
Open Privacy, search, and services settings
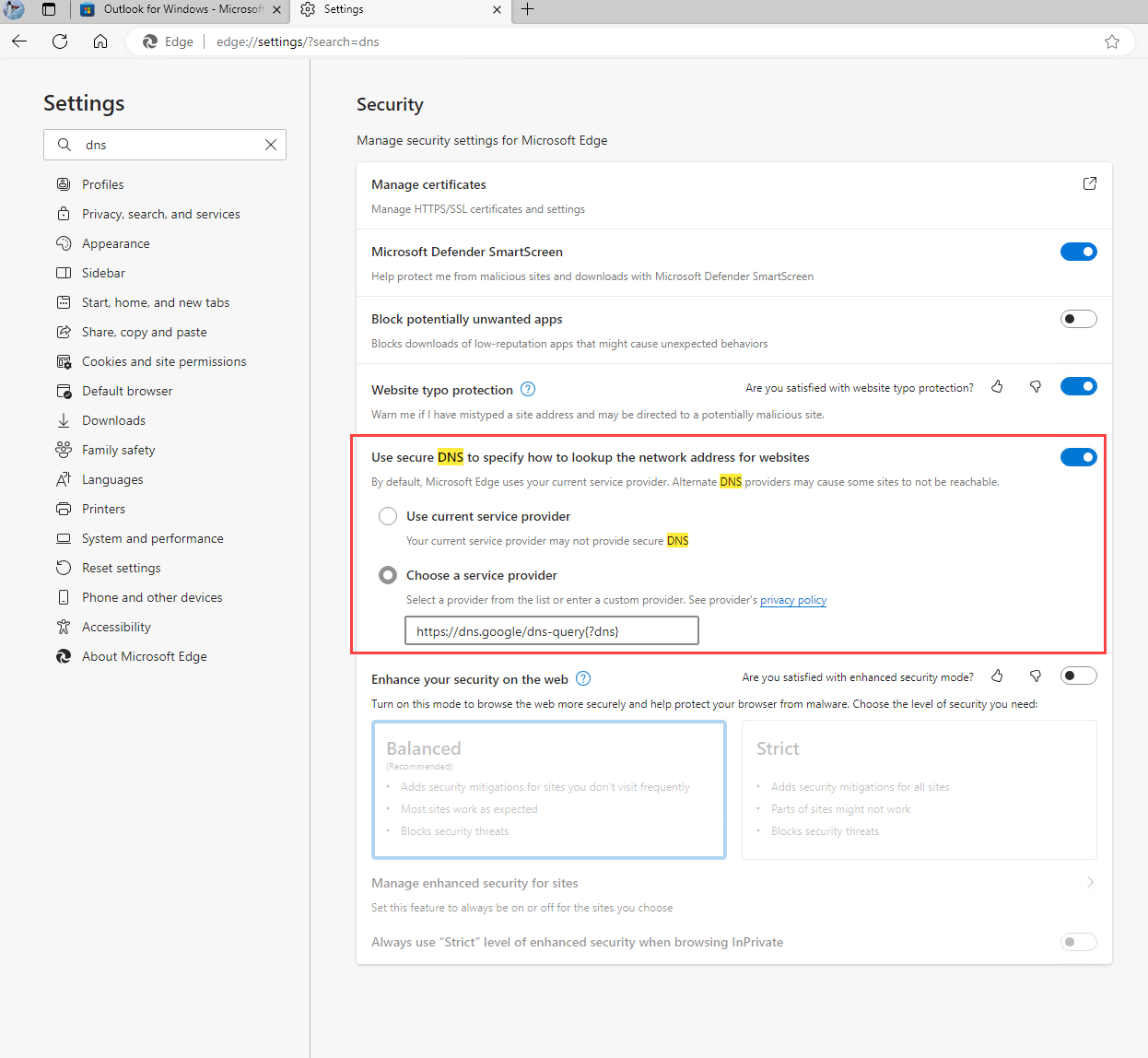click(161, 214)
